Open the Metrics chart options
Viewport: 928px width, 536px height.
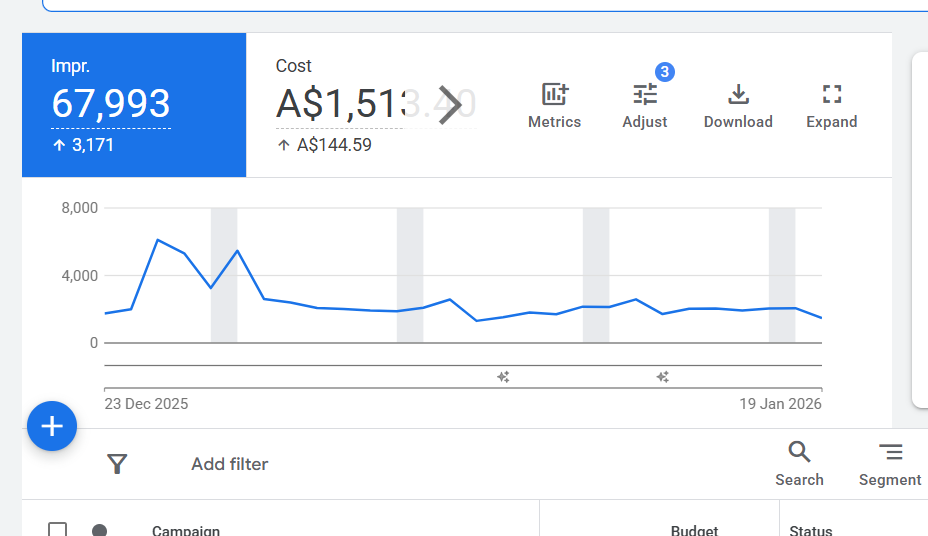(x=554, y=105)
